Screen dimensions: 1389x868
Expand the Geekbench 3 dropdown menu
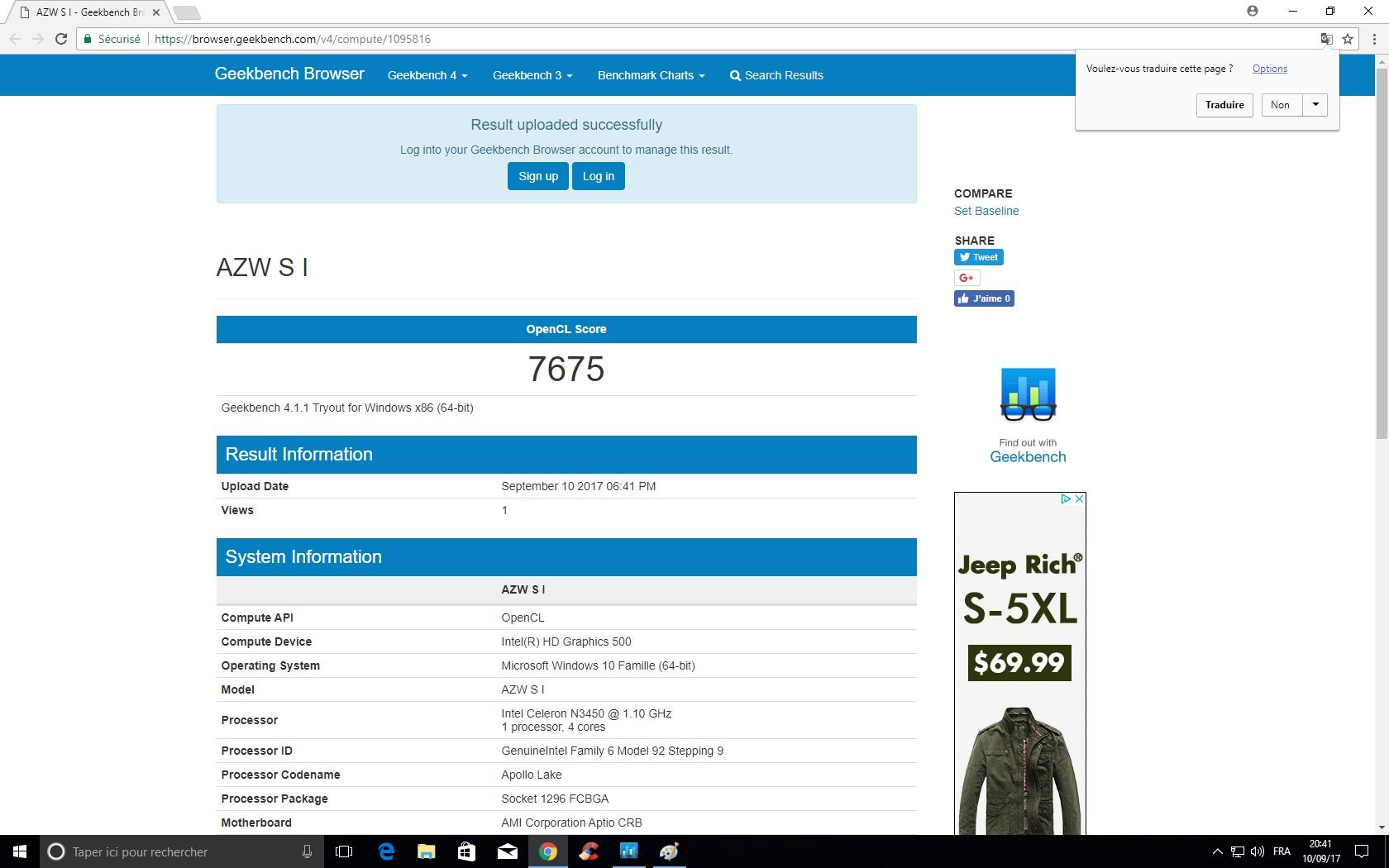[x=532, y=75]
